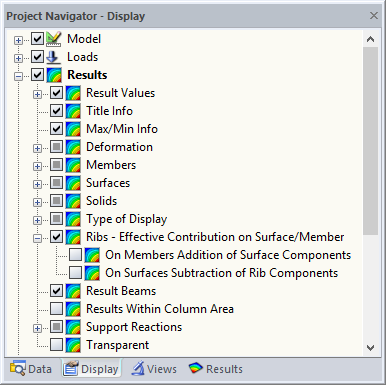Toggle the Max/Min Info checkbox
The height and width of the screenshot is (385, 386).
pos(56,129)
